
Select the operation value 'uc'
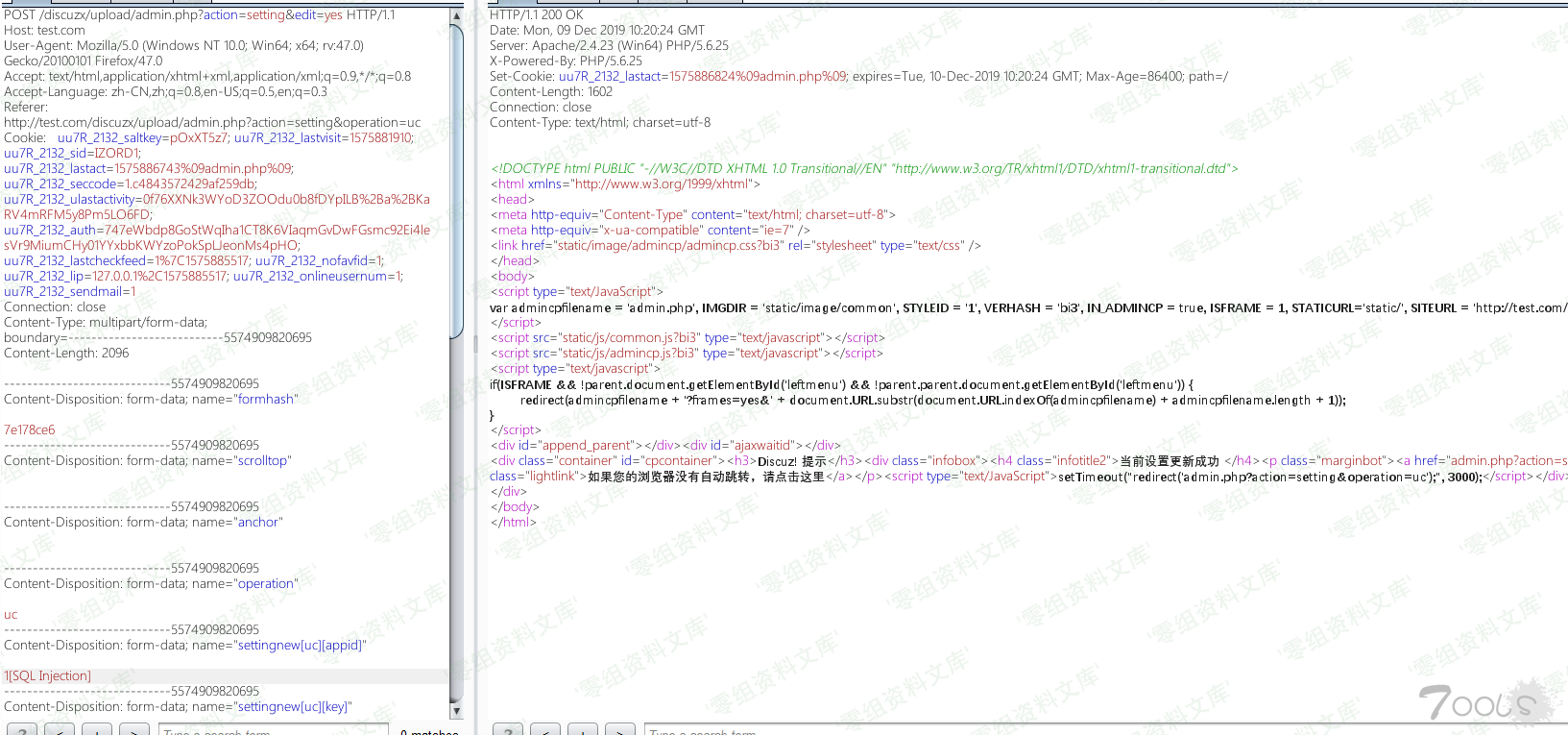[11, 614]
